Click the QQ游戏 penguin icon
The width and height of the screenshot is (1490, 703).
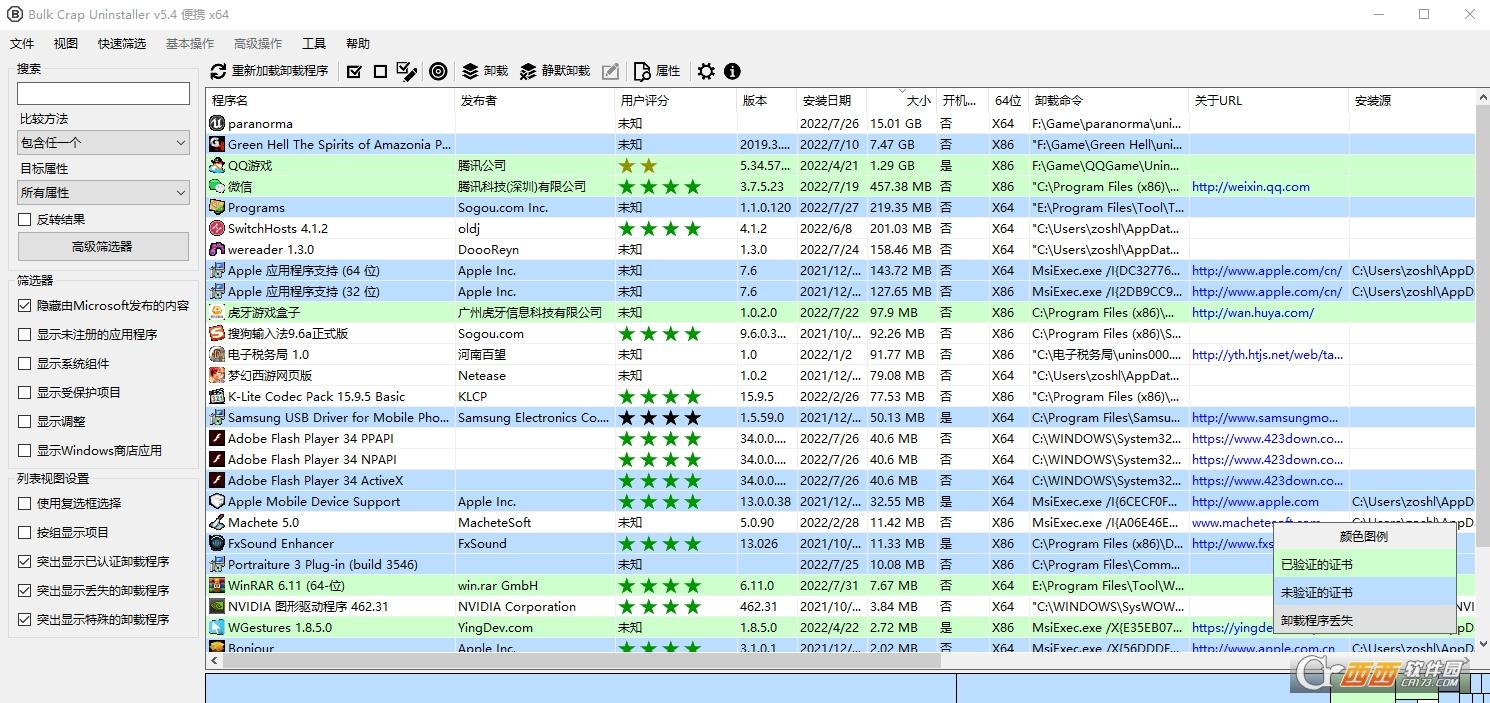(217, 166)
